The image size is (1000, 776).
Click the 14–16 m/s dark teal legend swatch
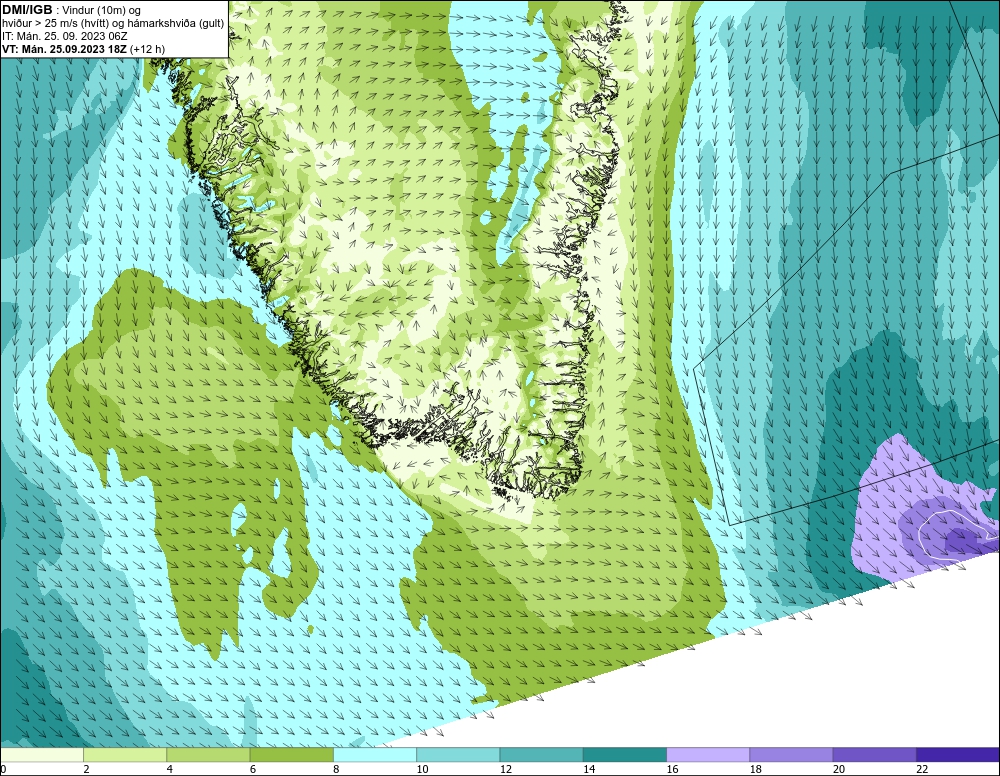625,755
